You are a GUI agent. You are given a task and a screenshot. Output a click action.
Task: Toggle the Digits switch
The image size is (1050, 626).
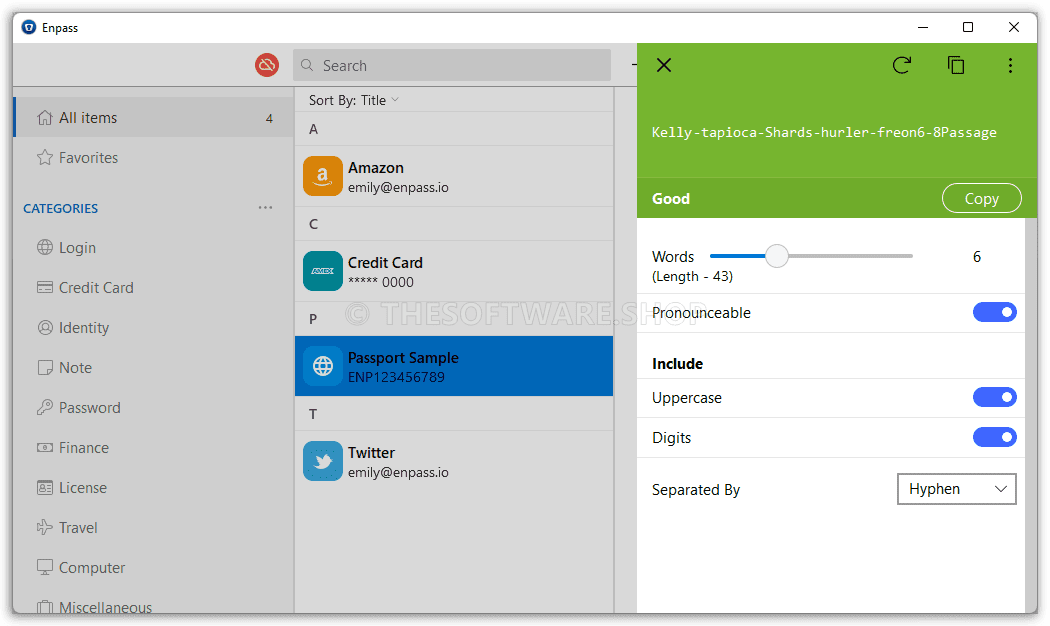994,437
